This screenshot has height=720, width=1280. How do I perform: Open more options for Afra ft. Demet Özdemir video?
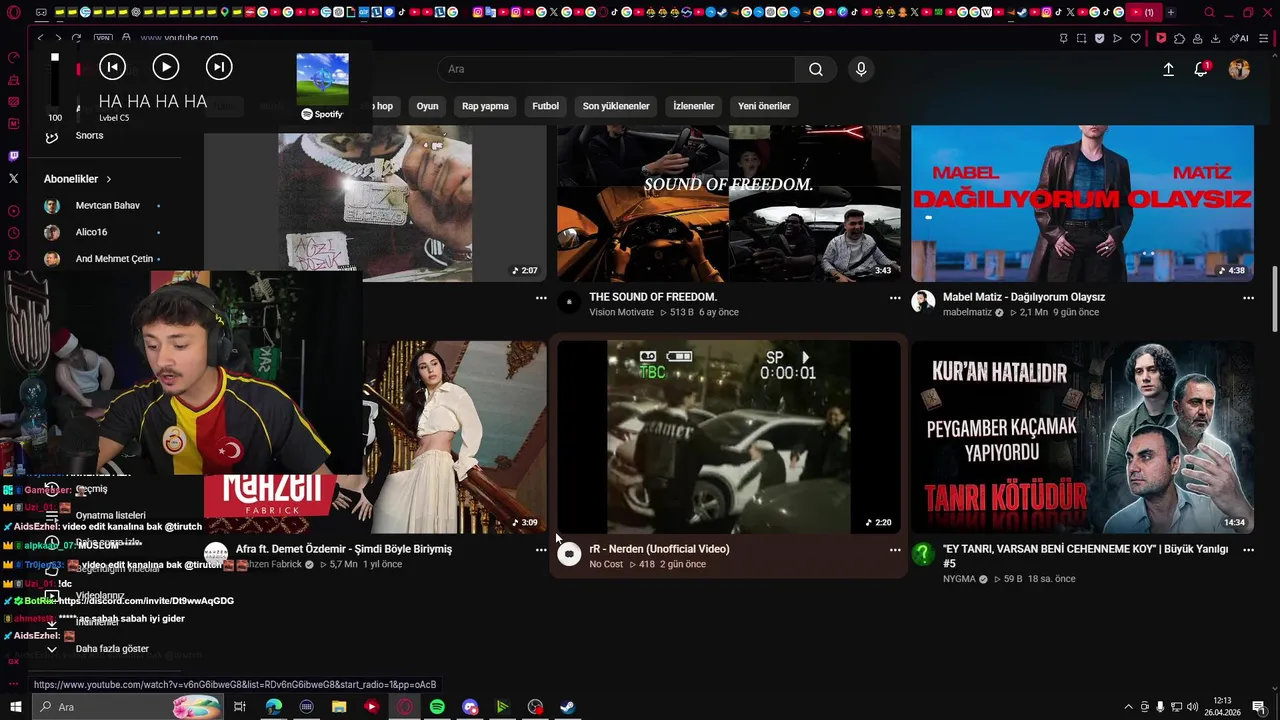pyautogui.click(x=541, y=550)
